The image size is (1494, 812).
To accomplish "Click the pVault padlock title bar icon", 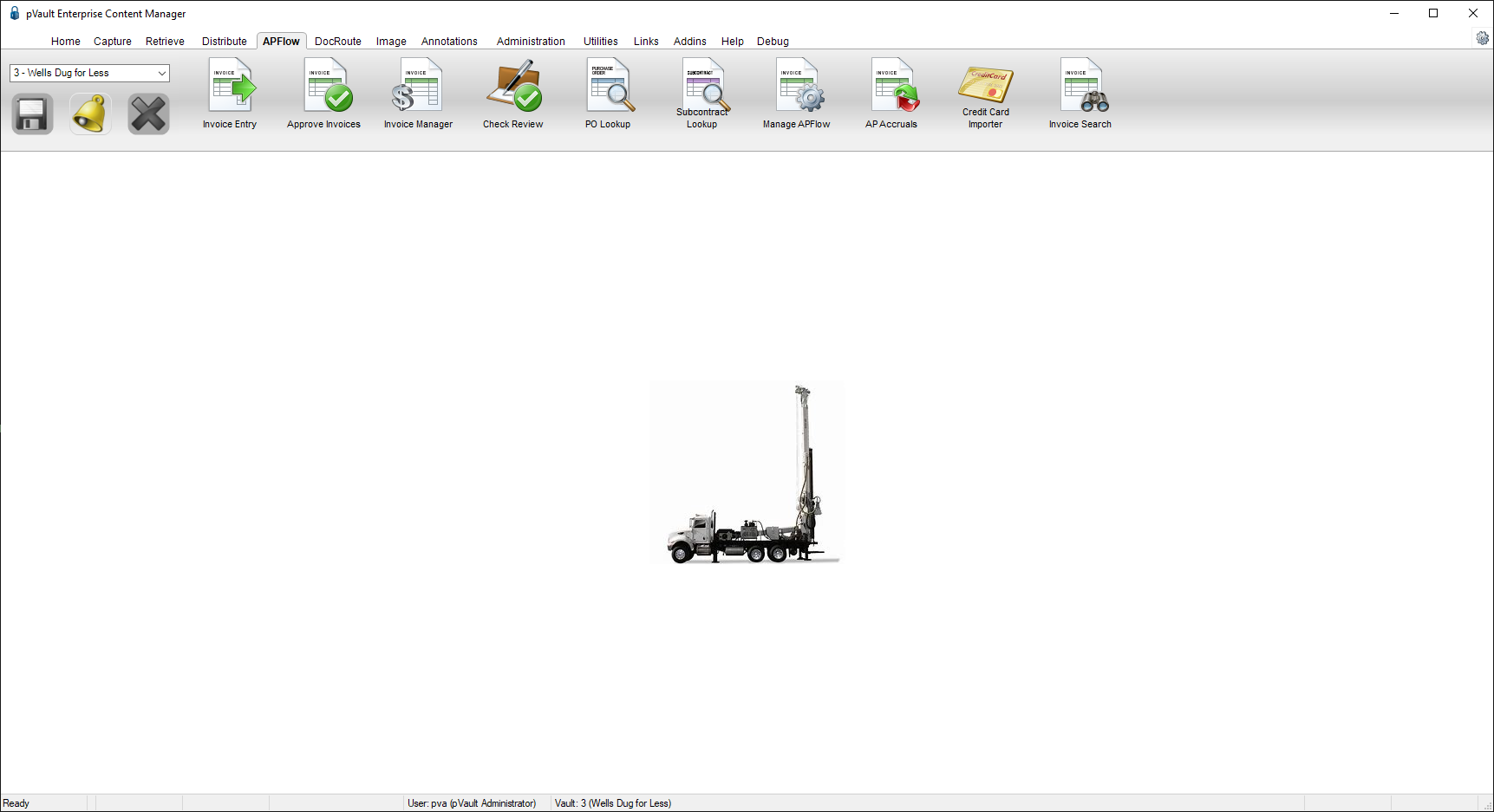I will coord(15,13).
